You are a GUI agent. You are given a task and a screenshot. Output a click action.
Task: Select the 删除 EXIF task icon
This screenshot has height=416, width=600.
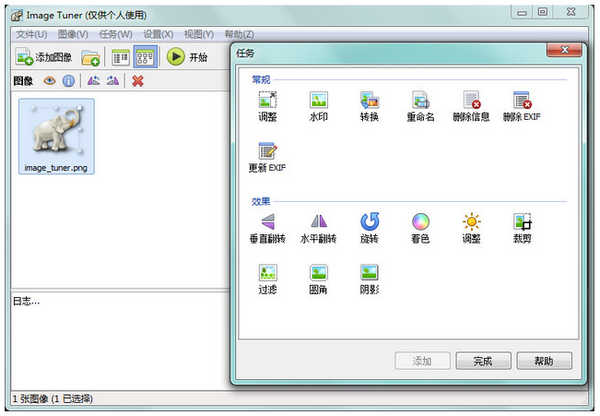click(522, 106)
